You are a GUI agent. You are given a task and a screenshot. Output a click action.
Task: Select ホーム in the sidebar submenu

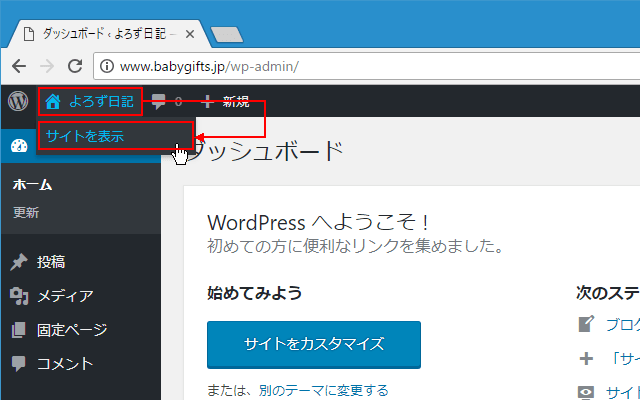click(32, 185)
